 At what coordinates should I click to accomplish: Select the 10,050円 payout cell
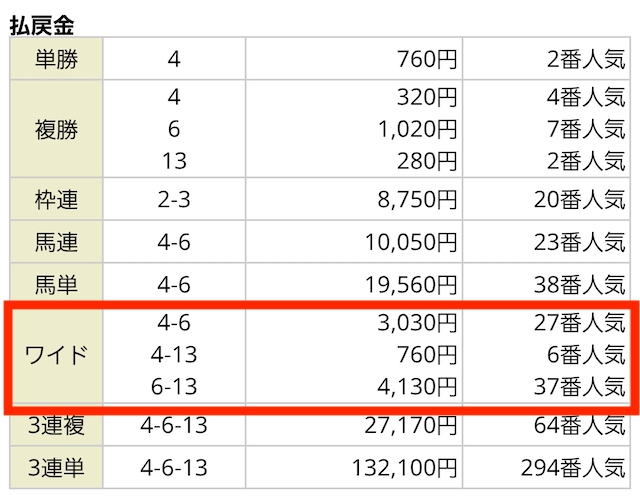pyautogui.click(x=412, y=242)
